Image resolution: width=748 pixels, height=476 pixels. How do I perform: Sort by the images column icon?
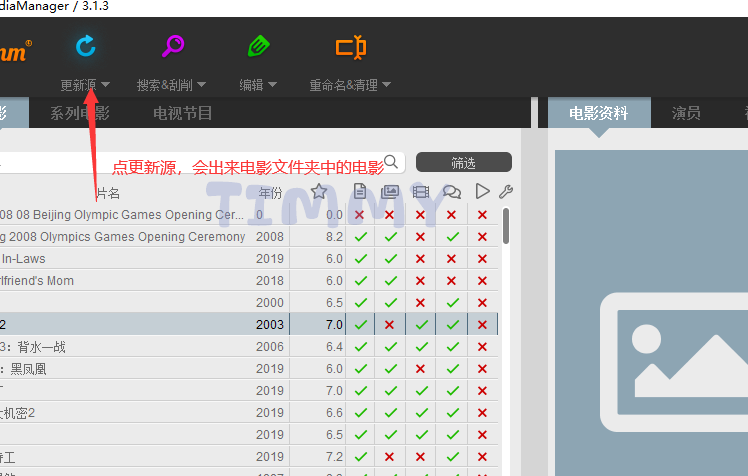click(x=390, y=192)
